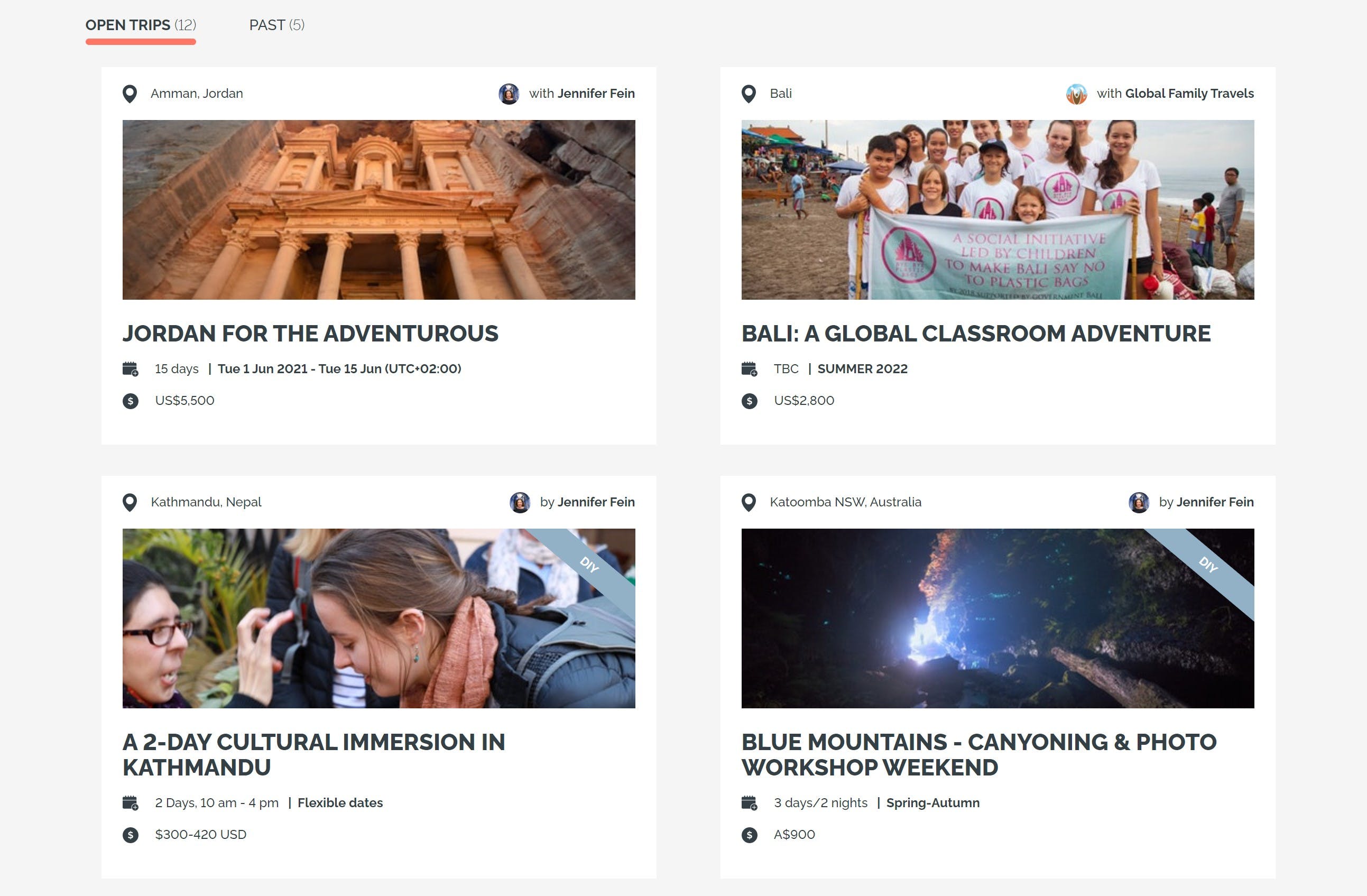Click the DIY ribbon on the Blue Mountains cave image

click(x=1207, y=566)
